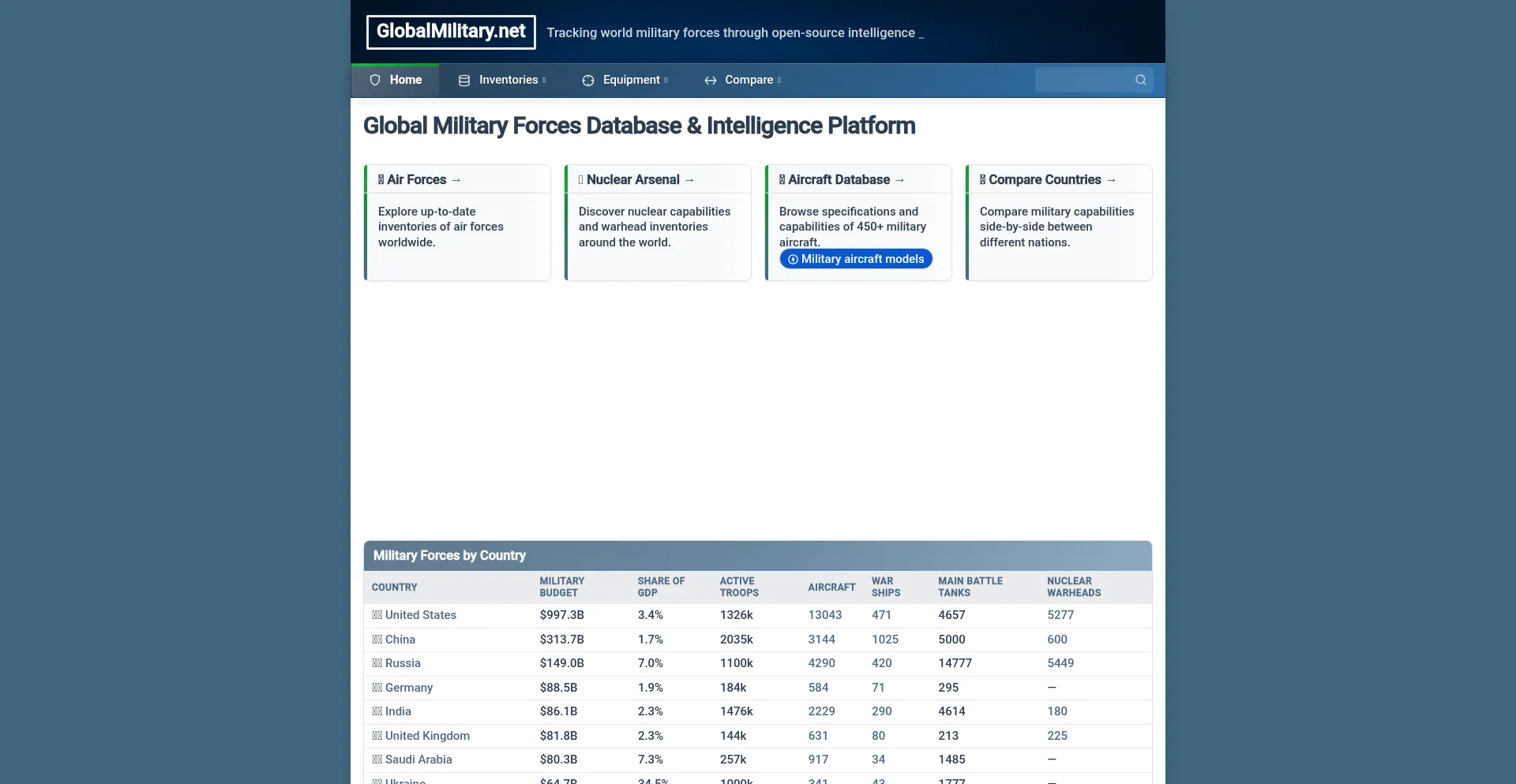This screenshot has width=1516, height=784.
Task: Click the magnifier search icon
Action: (1141, 80)
